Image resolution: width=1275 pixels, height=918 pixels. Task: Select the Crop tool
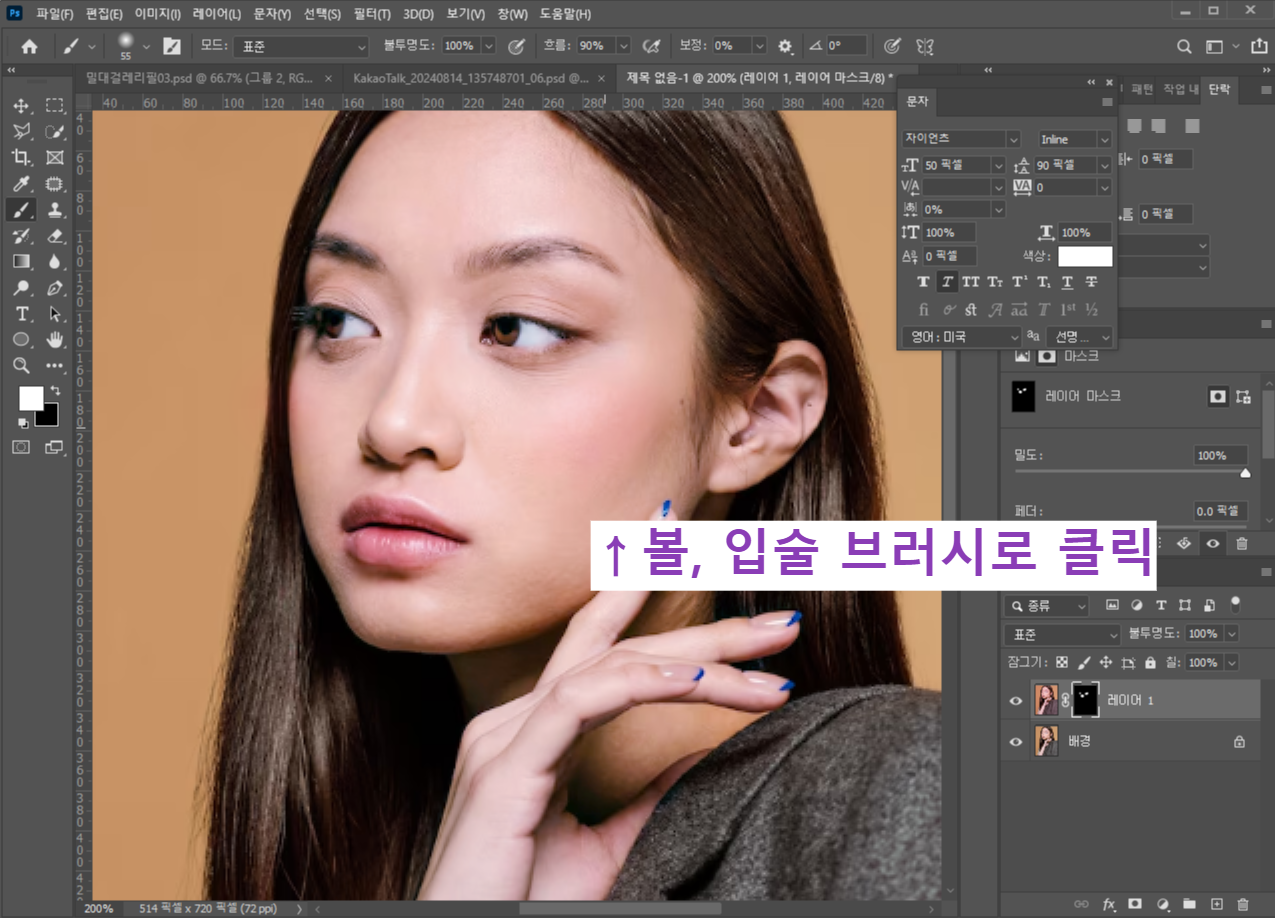22,157
